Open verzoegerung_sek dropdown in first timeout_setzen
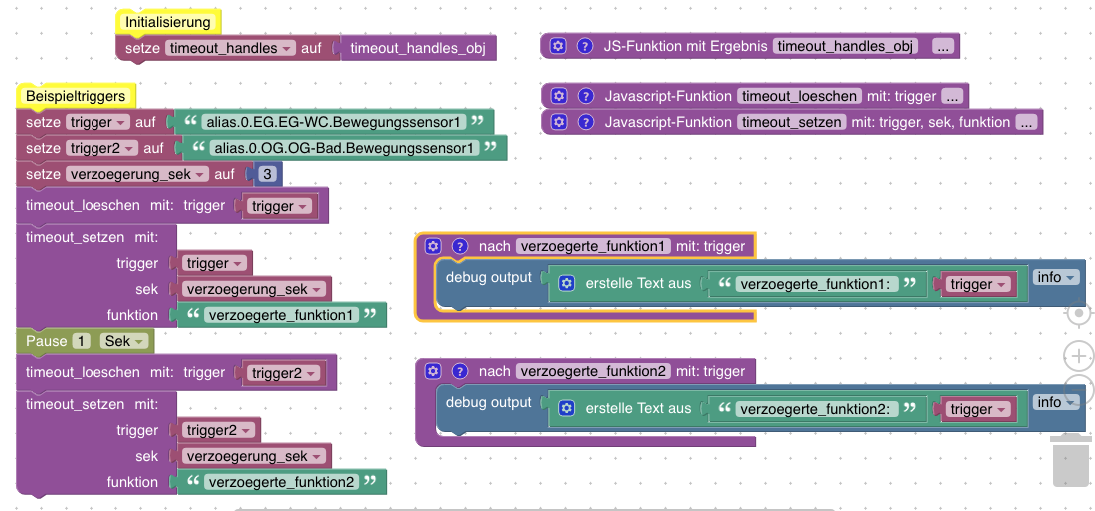The image size is (1095, 511). point(254,289)
